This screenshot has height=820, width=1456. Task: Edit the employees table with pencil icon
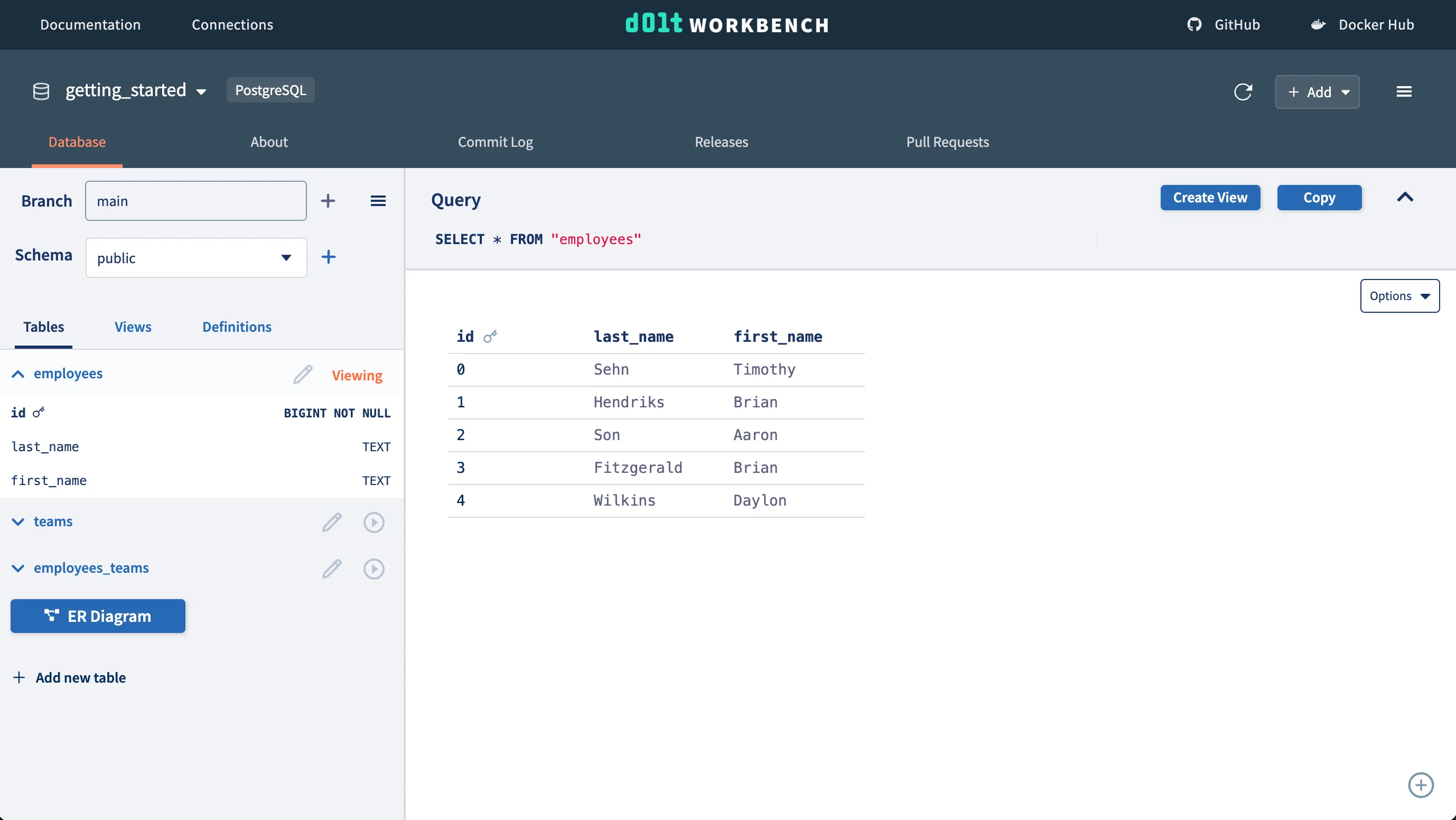[x=302, y=374]
